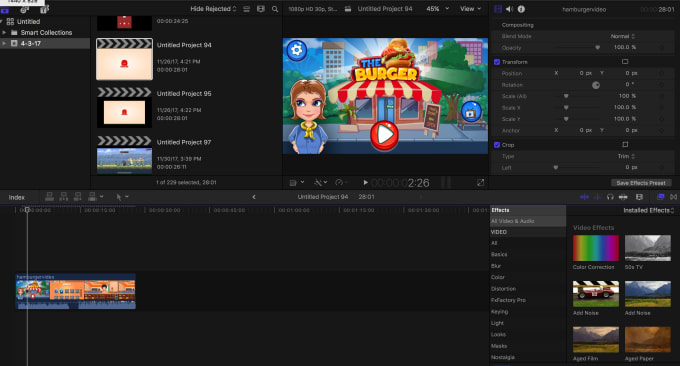Select the Color Correction effect thumbnail
This screenshot has width=680, height=366.
click(595, 248)
